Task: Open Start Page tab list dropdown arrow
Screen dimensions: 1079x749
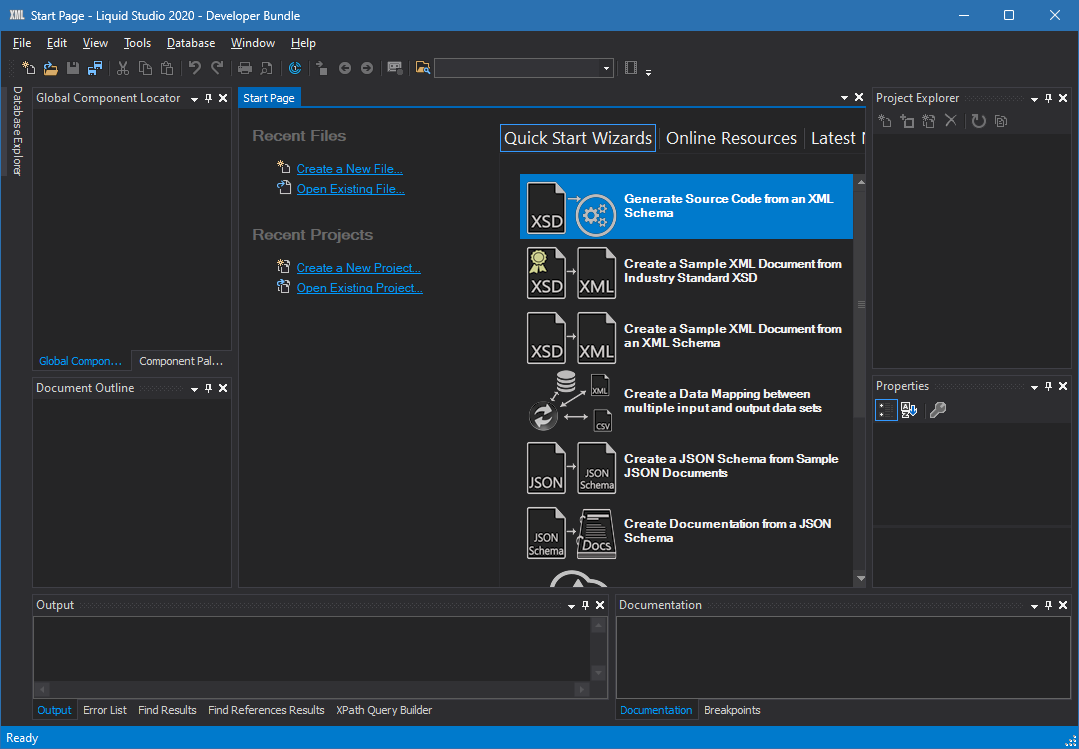Action: pos(844,98)
